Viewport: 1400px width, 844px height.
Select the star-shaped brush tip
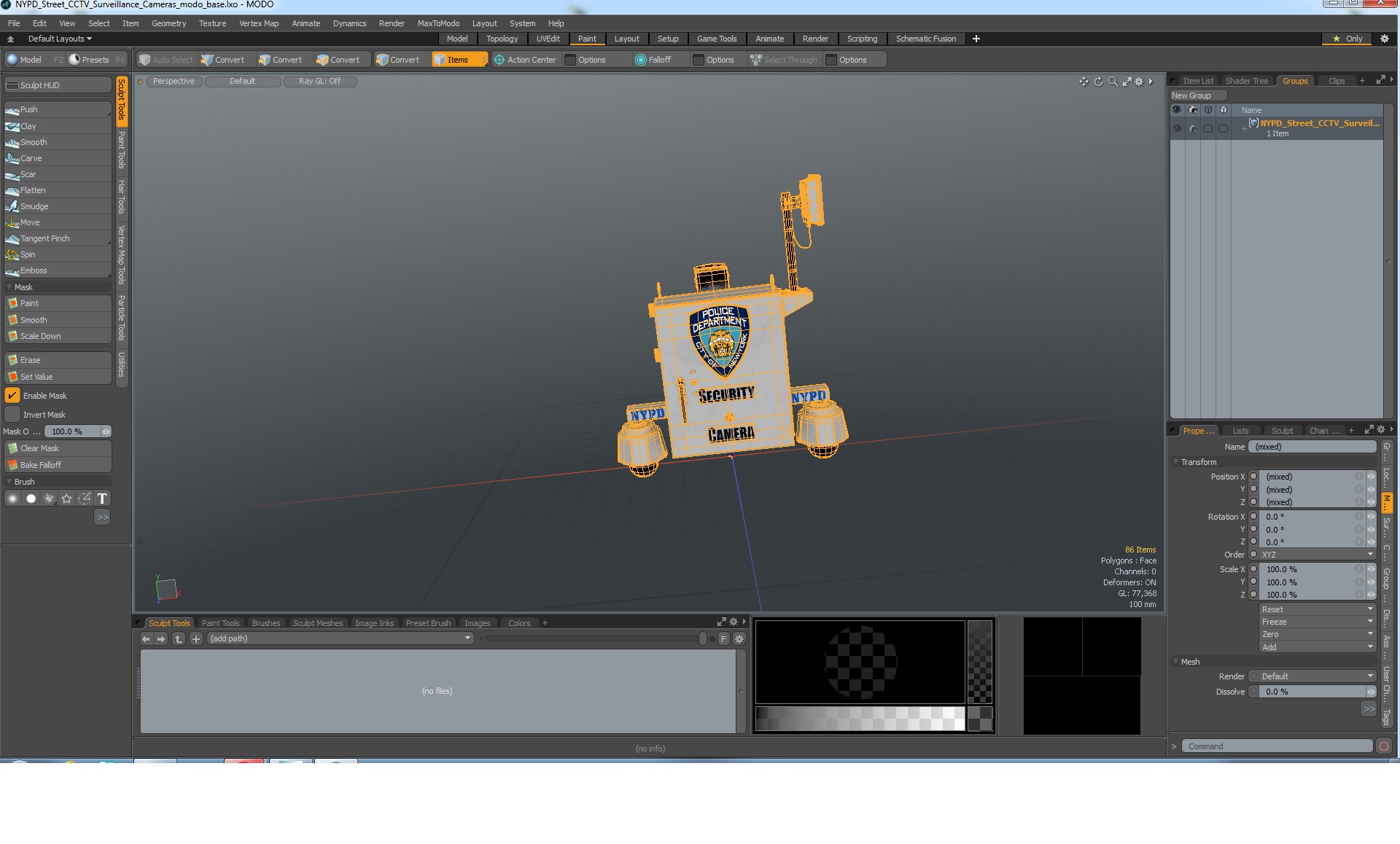(x=67, y=499)
